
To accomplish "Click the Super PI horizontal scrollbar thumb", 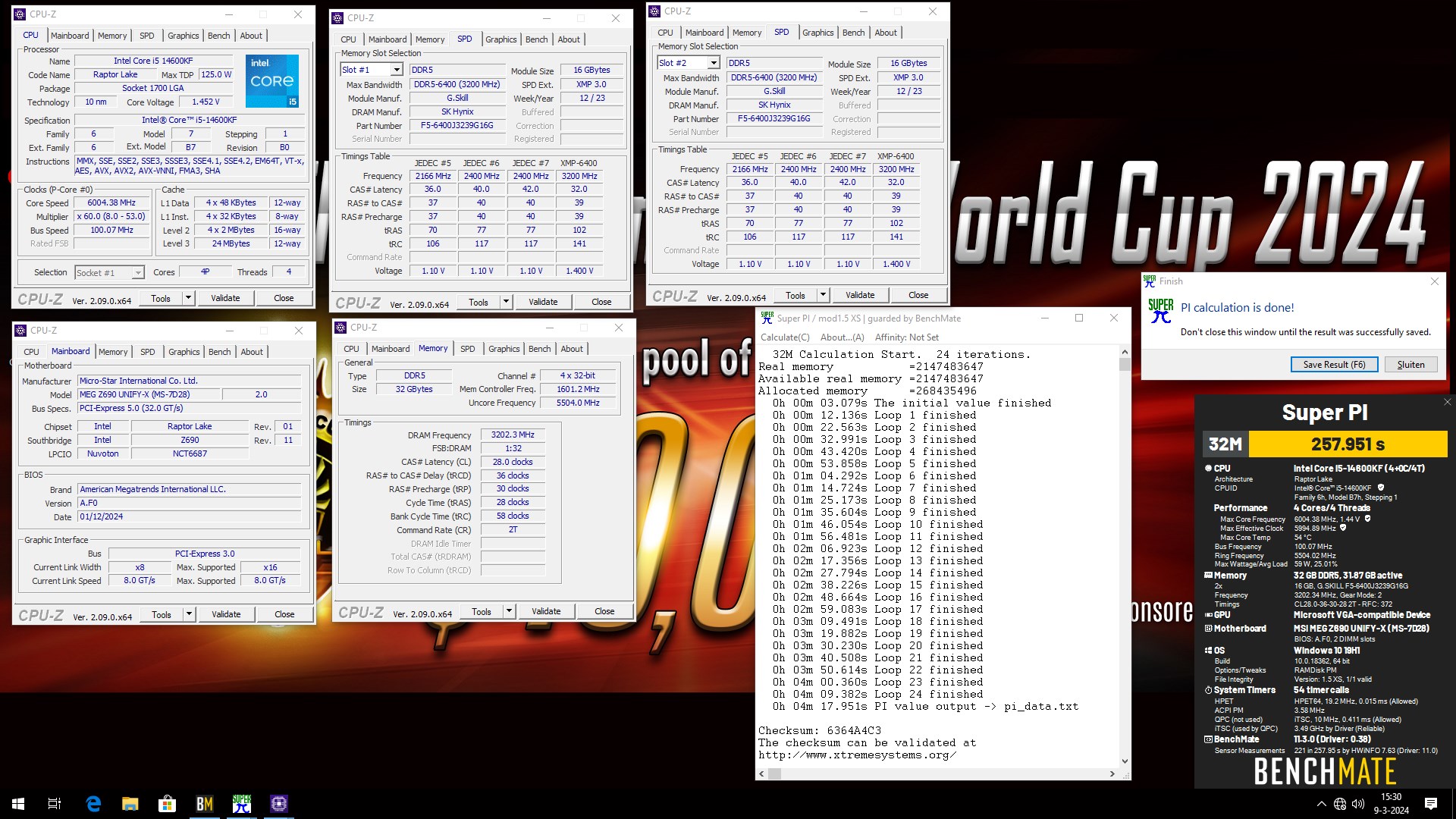I will coord(774,774).
